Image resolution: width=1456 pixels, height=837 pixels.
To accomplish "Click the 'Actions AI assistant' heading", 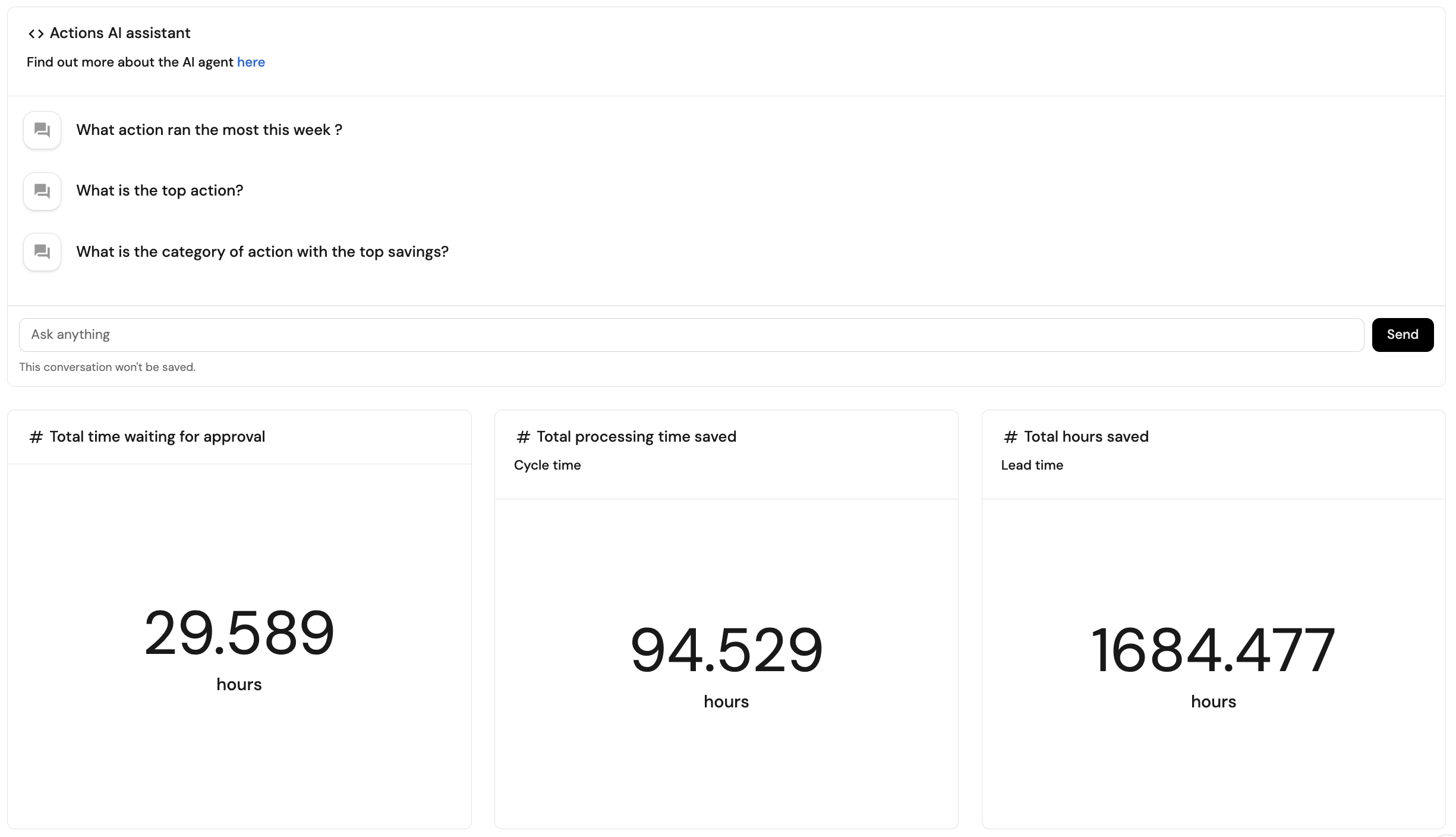I will click(120, 33).
